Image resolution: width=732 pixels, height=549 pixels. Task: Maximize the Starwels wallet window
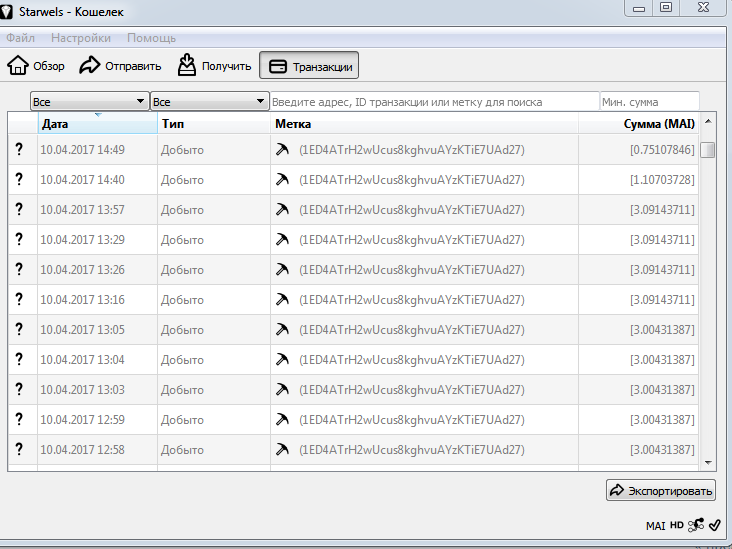[x=666, y=8]
